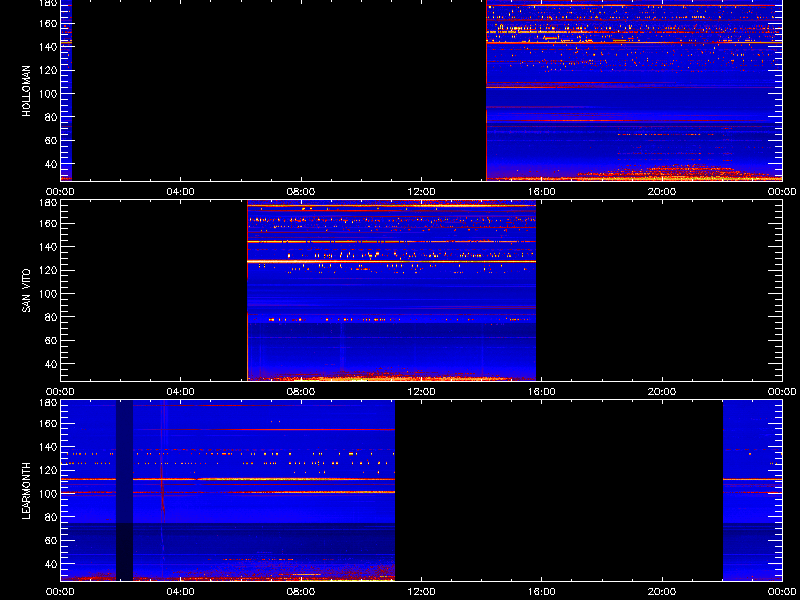Image resolution: width=800 pixels, height=600 pixels.
Task: Click the 140 frequency label on the Holloman axis
Action: (x=49, y=46)
